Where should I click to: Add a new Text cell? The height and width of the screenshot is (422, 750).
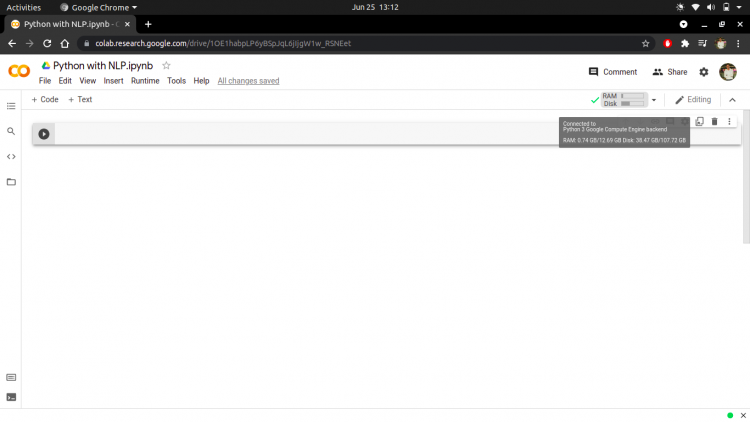80,100
